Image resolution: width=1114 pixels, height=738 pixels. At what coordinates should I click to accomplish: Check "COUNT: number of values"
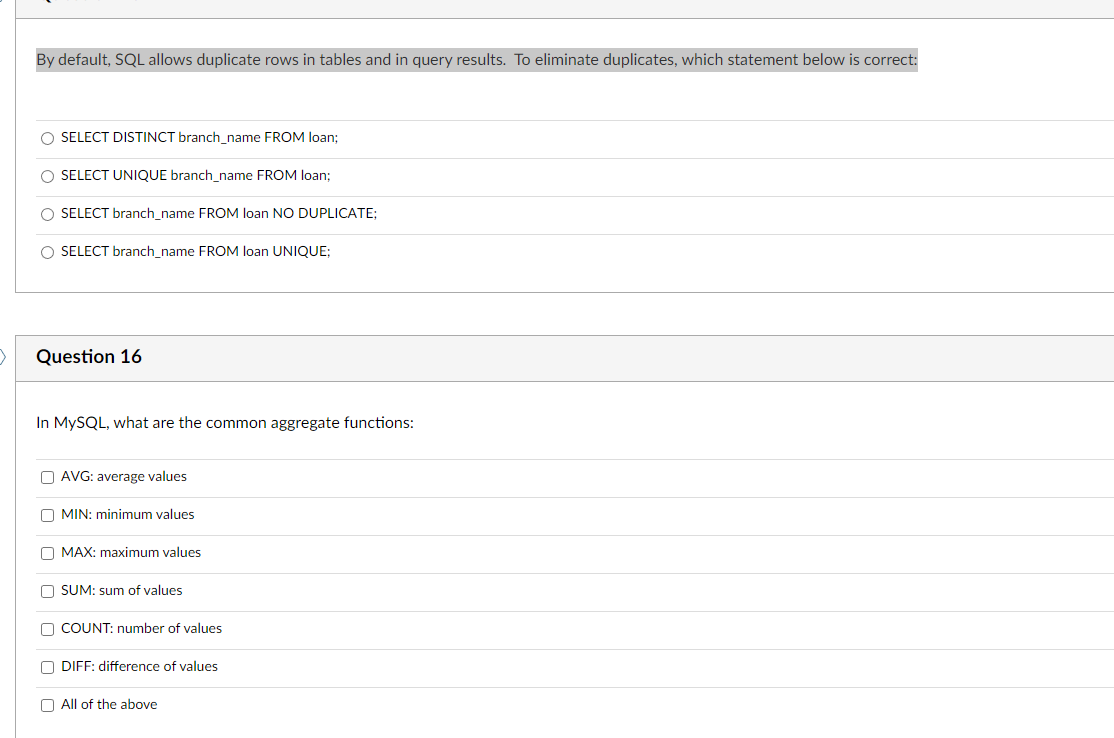point(47,629)
